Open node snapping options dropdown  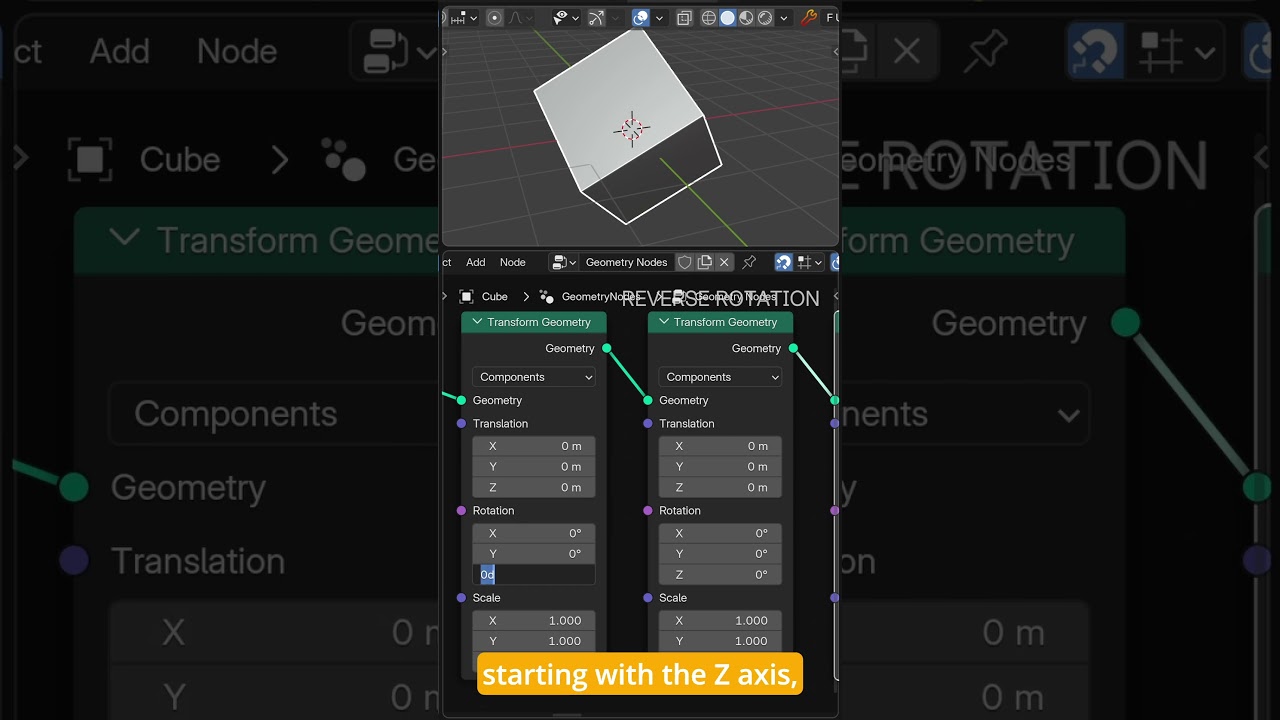pos(809,262)
